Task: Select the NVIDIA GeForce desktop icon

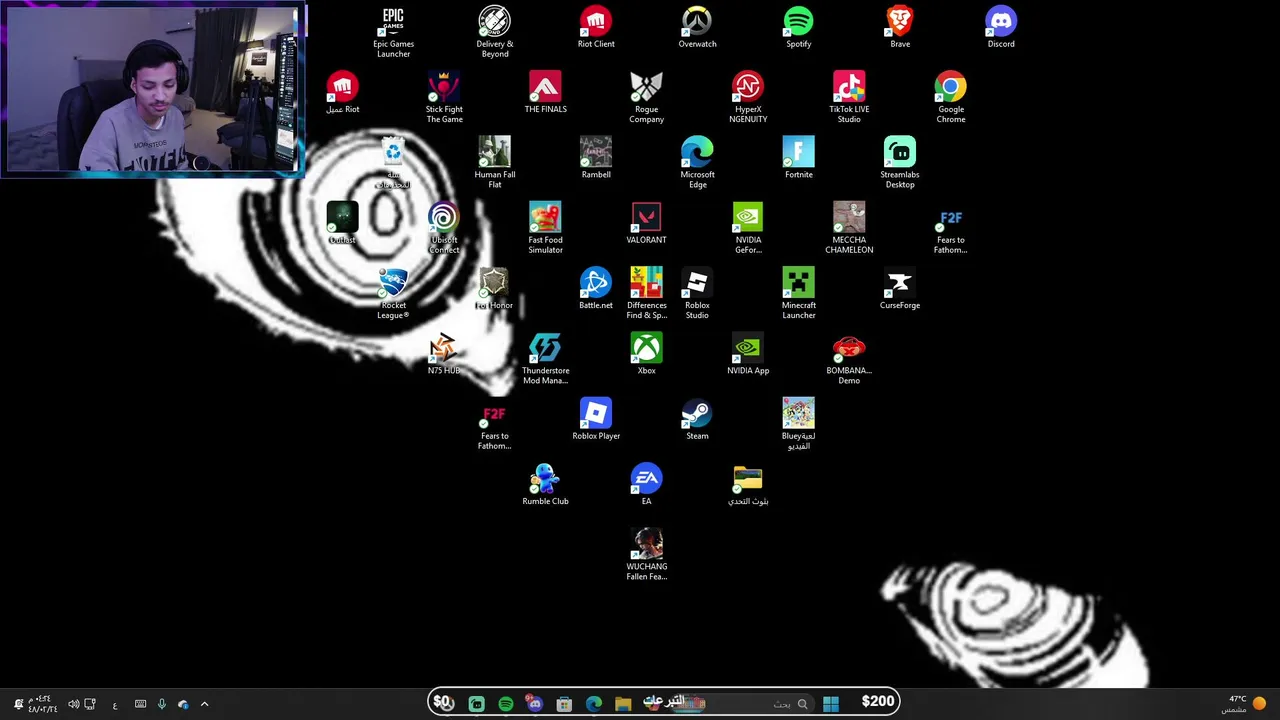Action: (x=748, y=228)
